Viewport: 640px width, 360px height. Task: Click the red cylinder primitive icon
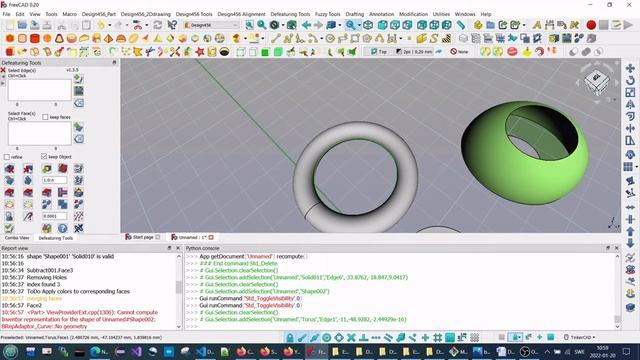[x=35, y=38]
